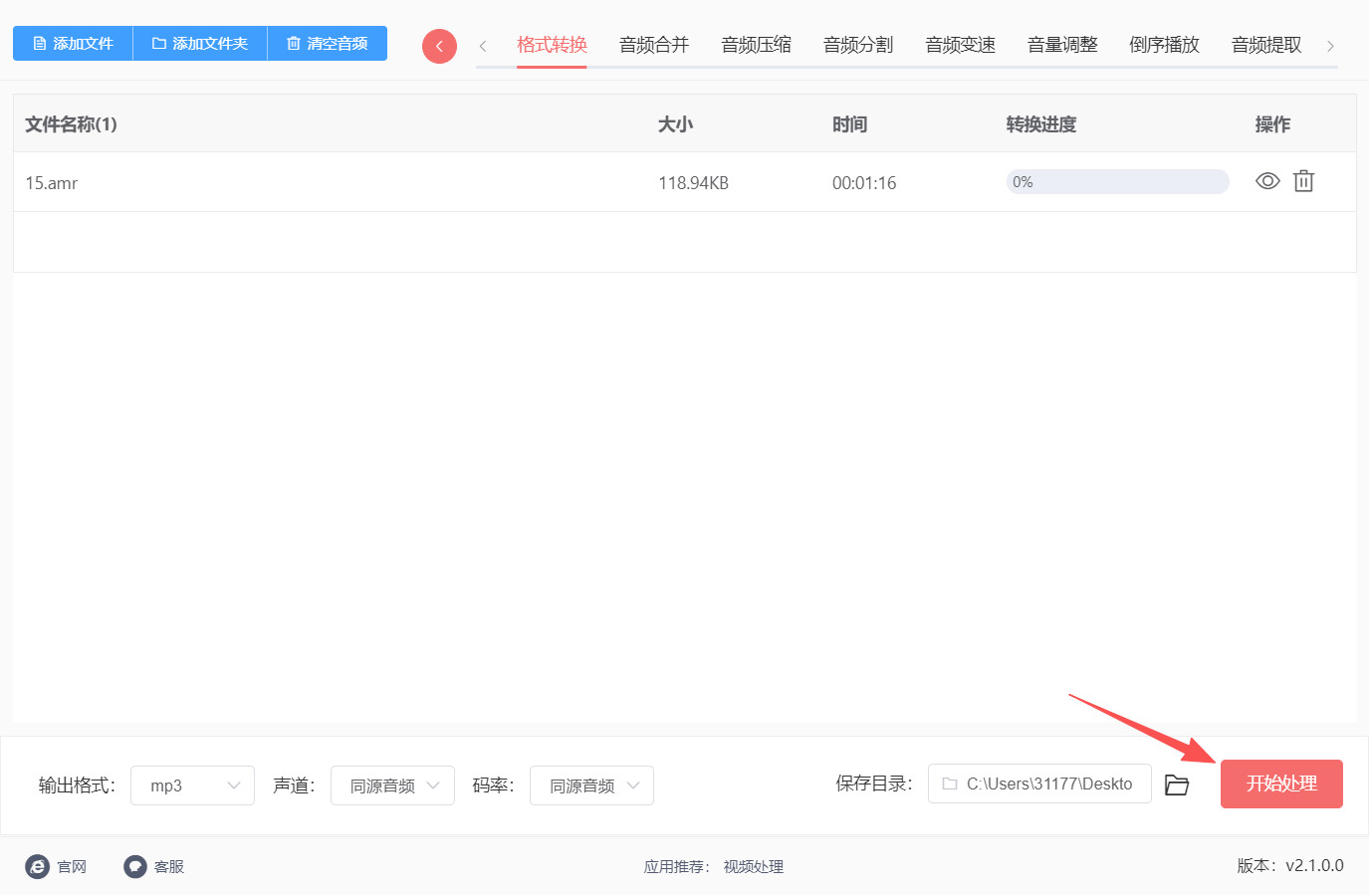Clear the audio list with 清空音频

click(328, 44)
